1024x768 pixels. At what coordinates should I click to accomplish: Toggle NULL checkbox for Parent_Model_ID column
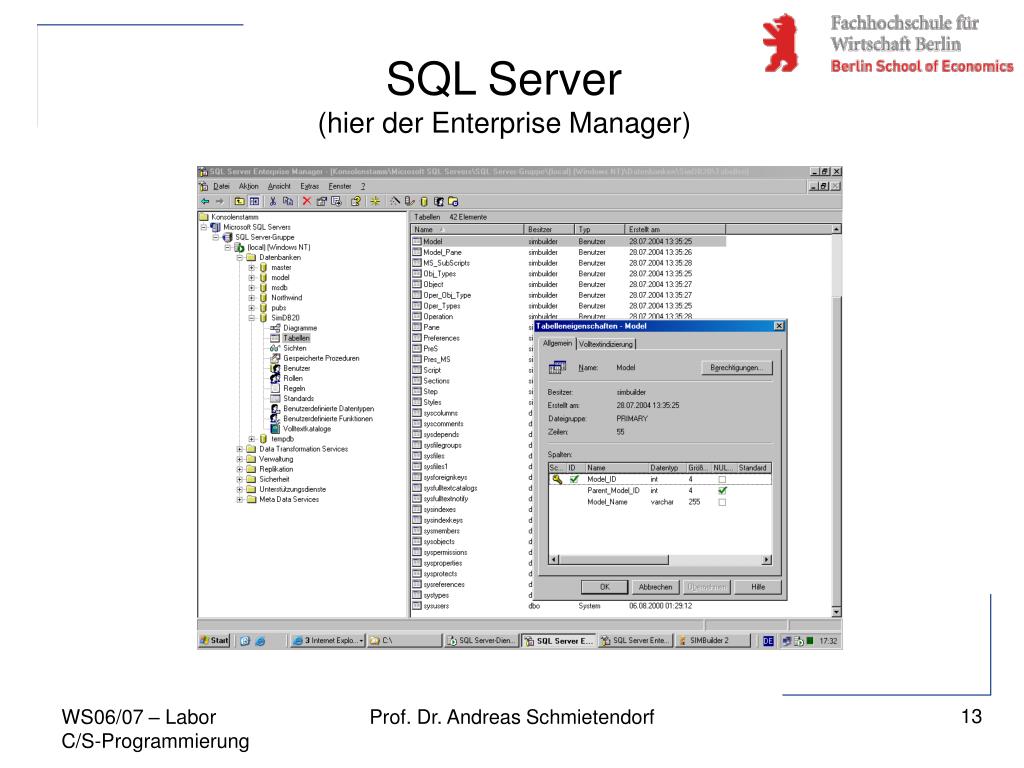722,490
